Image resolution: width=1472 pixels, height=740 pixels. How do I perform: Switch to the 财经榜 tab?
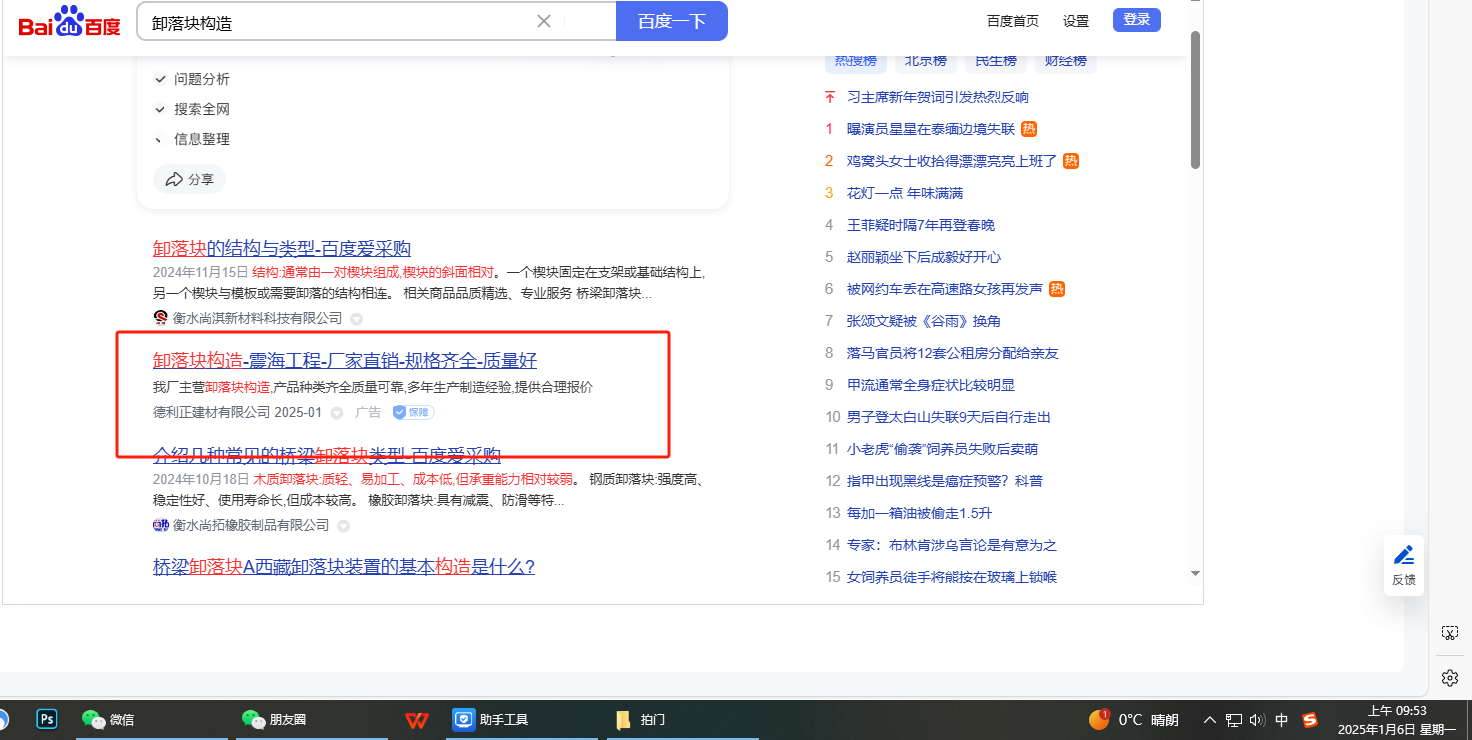point(1065,61)
